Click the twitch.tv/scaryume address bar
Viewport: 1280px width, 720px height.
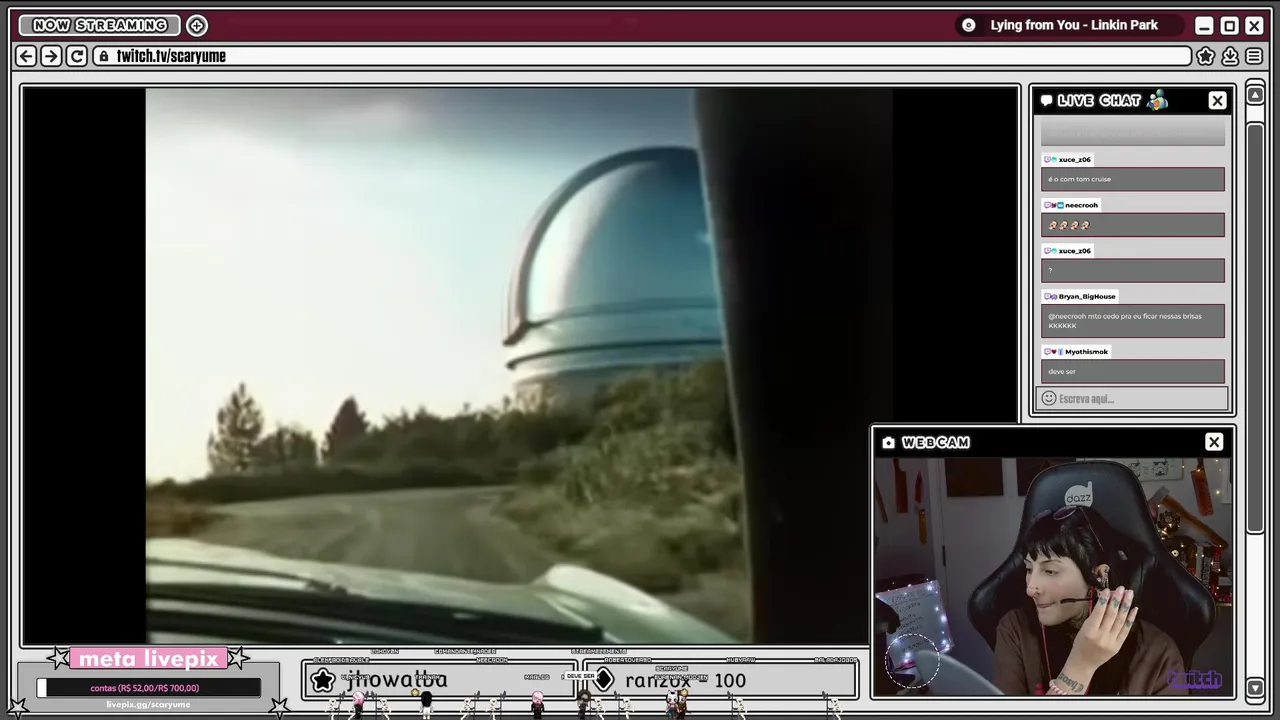pyautogui.click(x=642, y=56)
